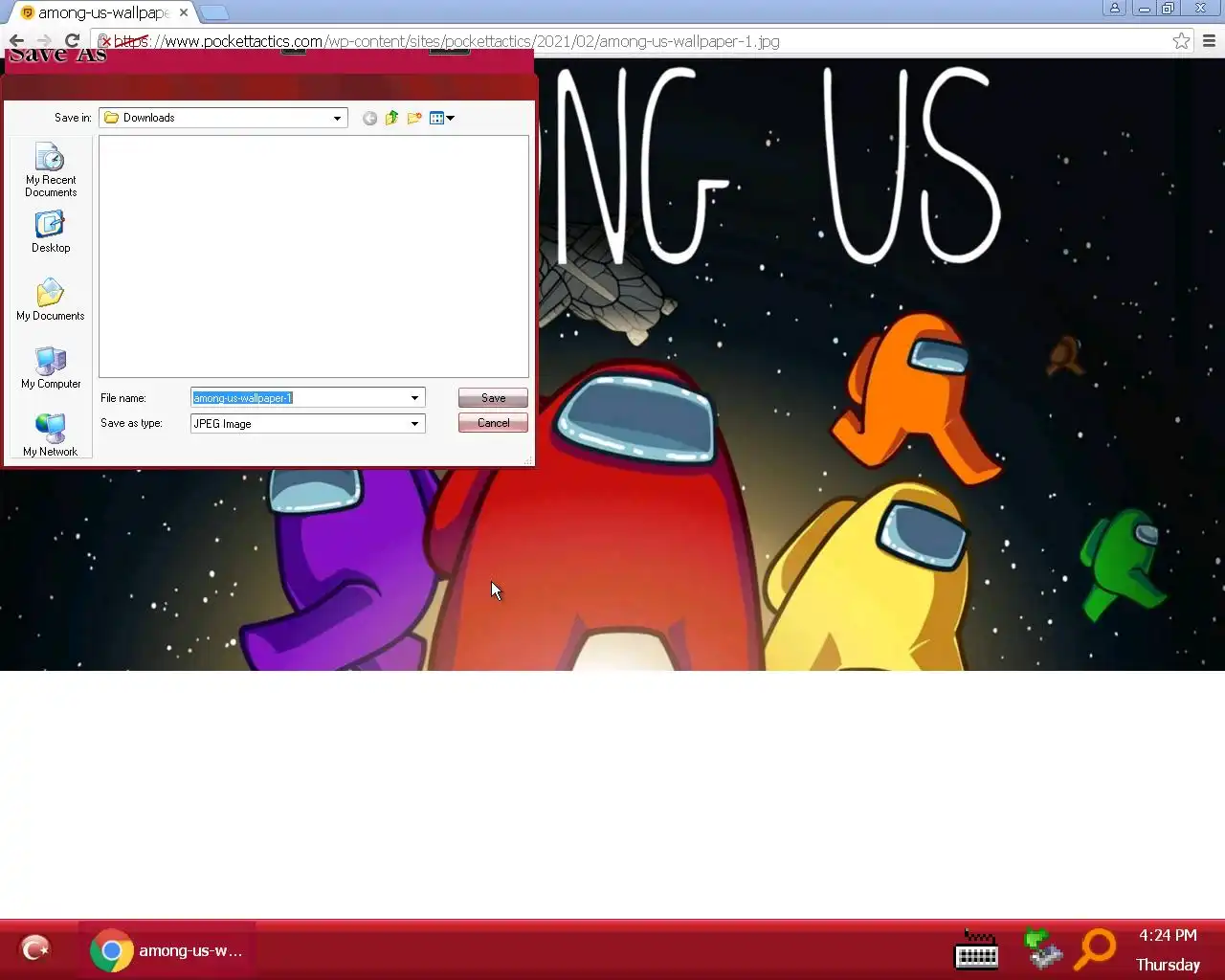This screenshot has width=1225, height=980.
Task: Expand the Save in Downloads dropdown
Action: tap(337, 118)
